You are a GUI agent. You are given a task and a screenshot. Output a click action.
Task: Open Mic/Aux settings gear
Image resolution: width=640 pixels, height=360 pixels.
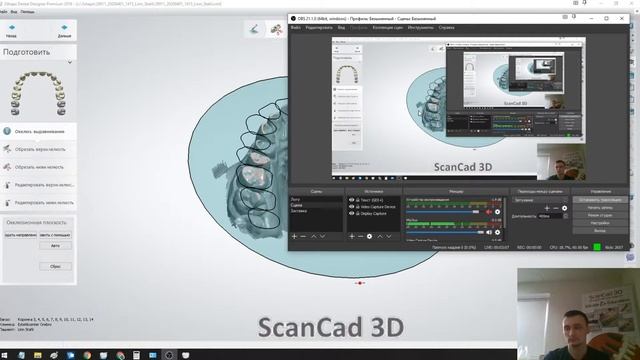(498, 232)
